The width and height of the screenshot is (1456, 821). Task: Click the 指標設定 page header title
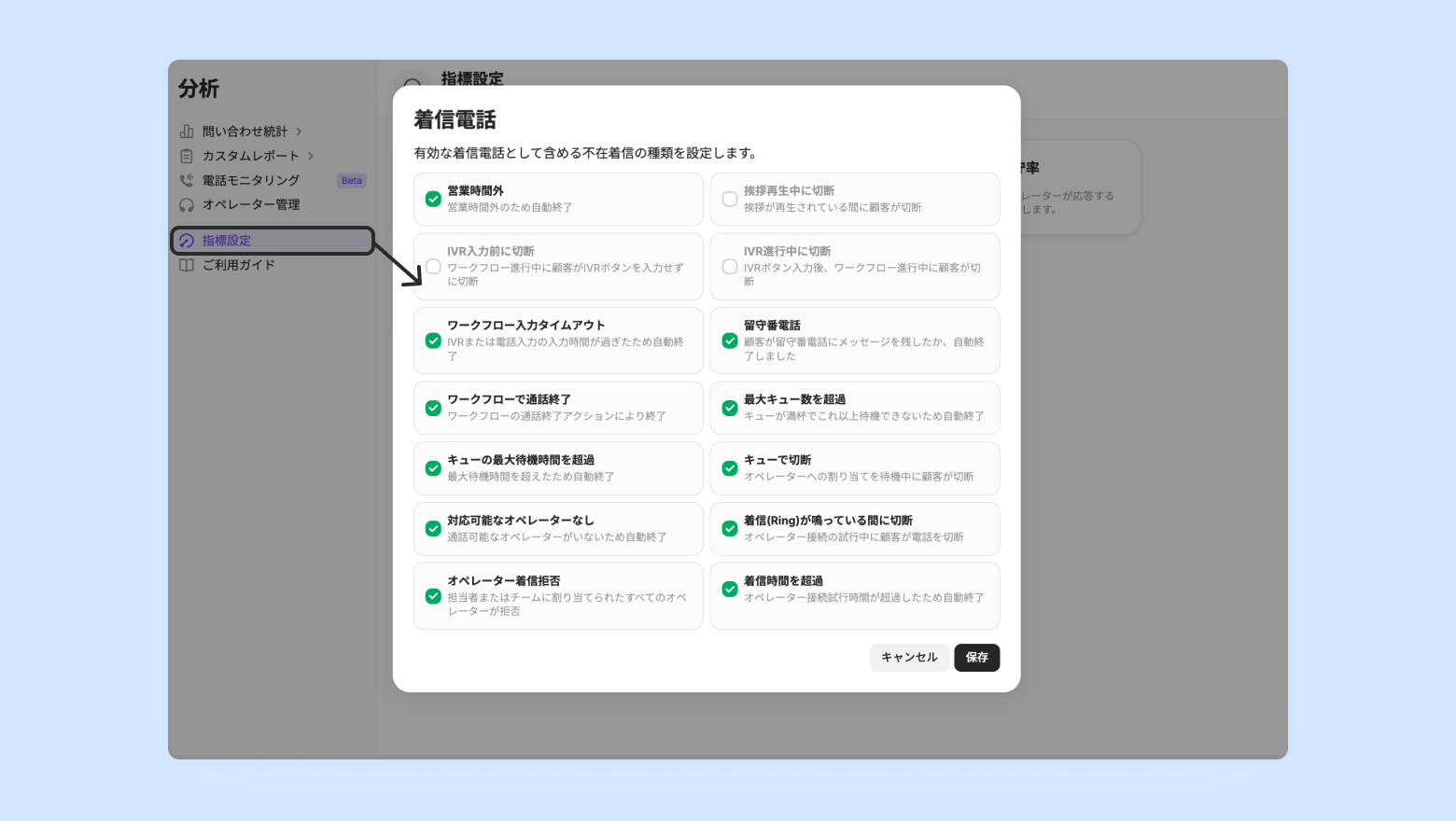pyautogui.click(x=472, y=78)
